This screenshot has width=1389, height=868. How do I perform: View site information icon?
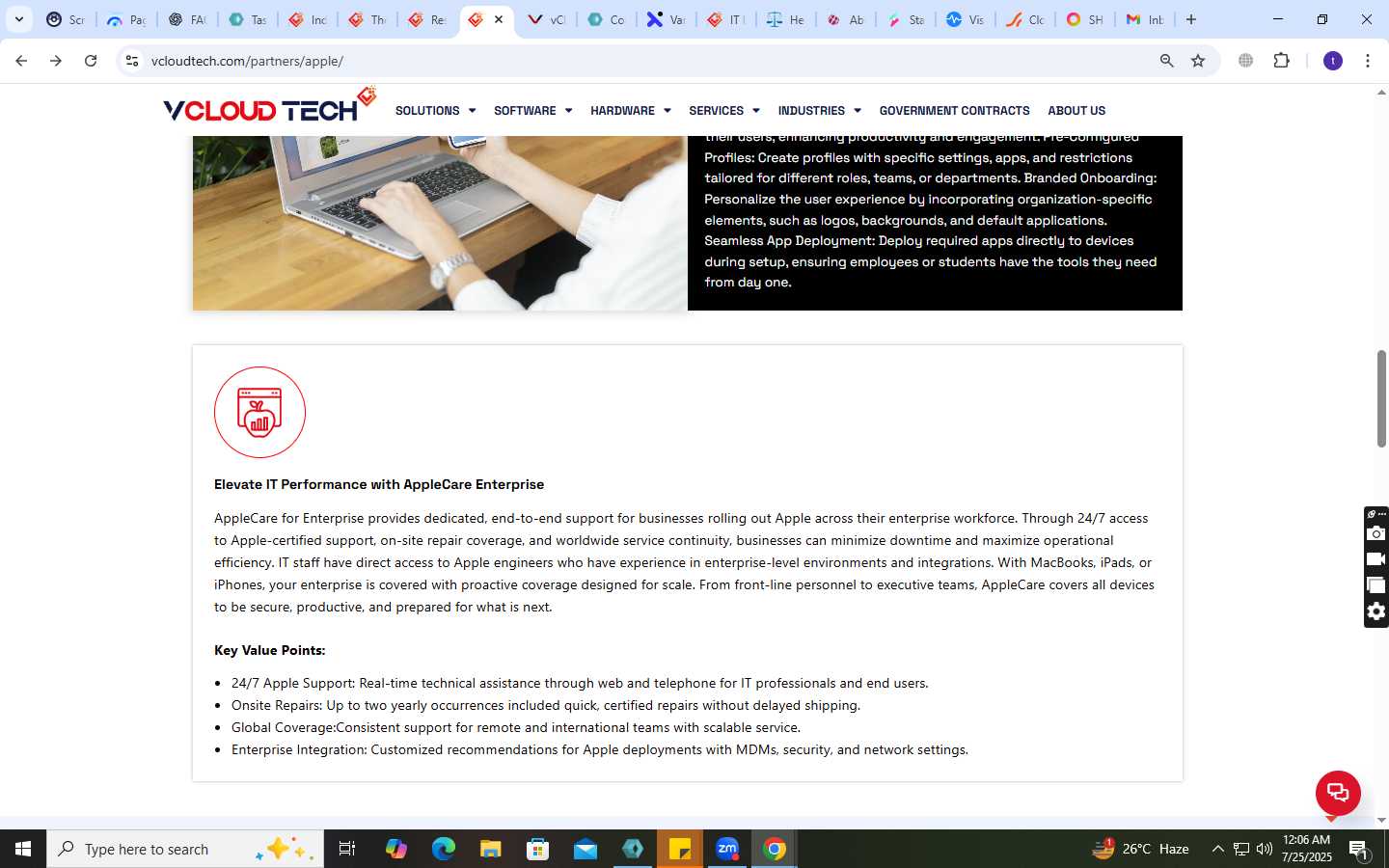click(x=132, y=61)
